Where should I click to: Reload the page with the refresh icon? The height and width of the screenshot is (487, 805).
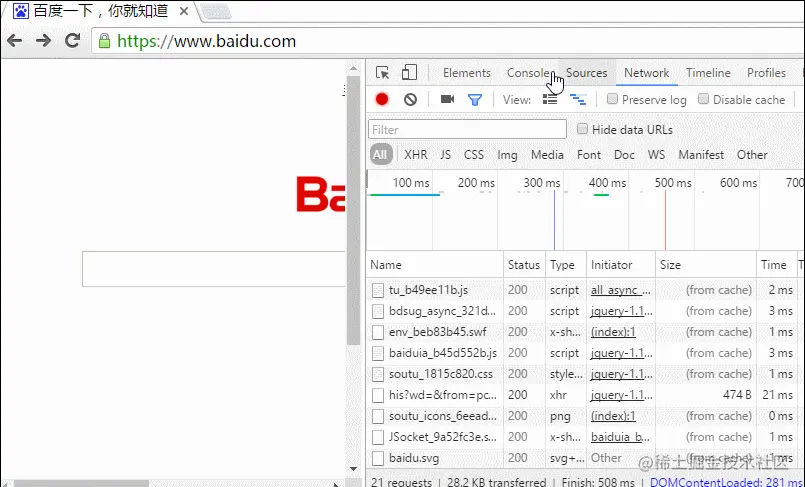pos(72,41)
